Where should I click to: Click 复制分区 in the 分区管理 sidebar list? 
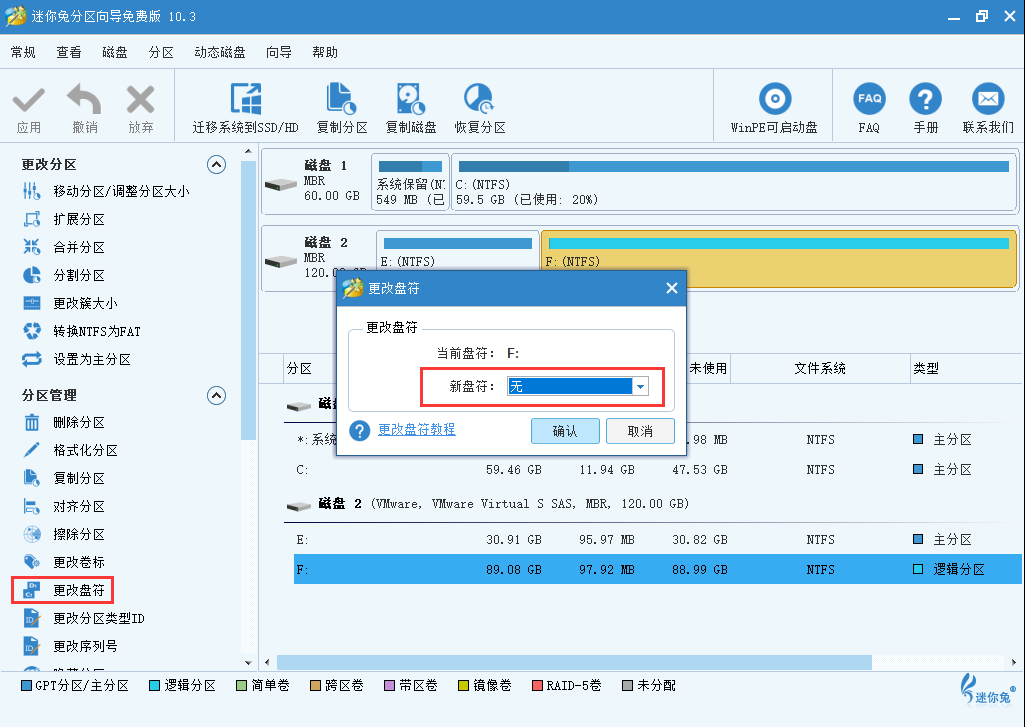63,479
